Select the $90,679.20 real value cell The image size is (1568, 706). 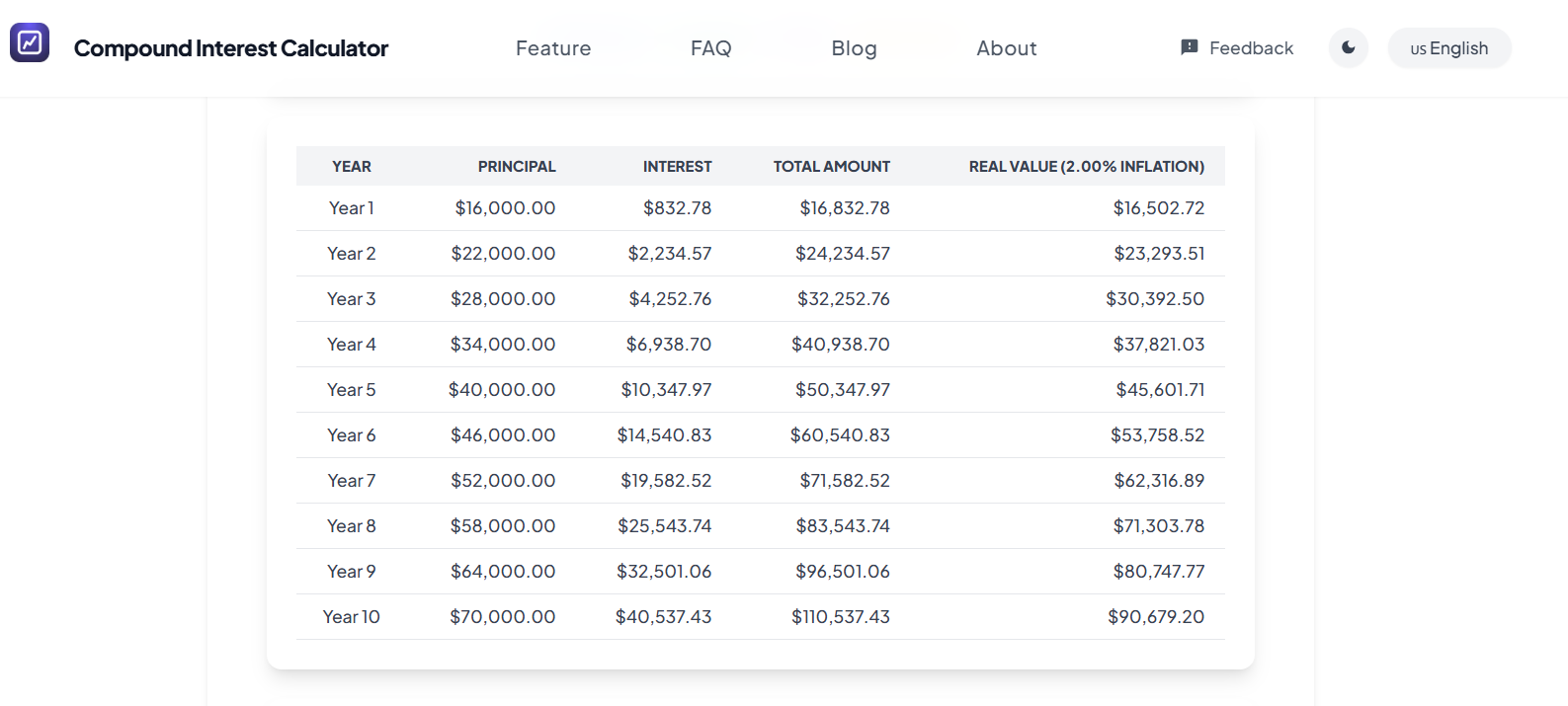1155,617
